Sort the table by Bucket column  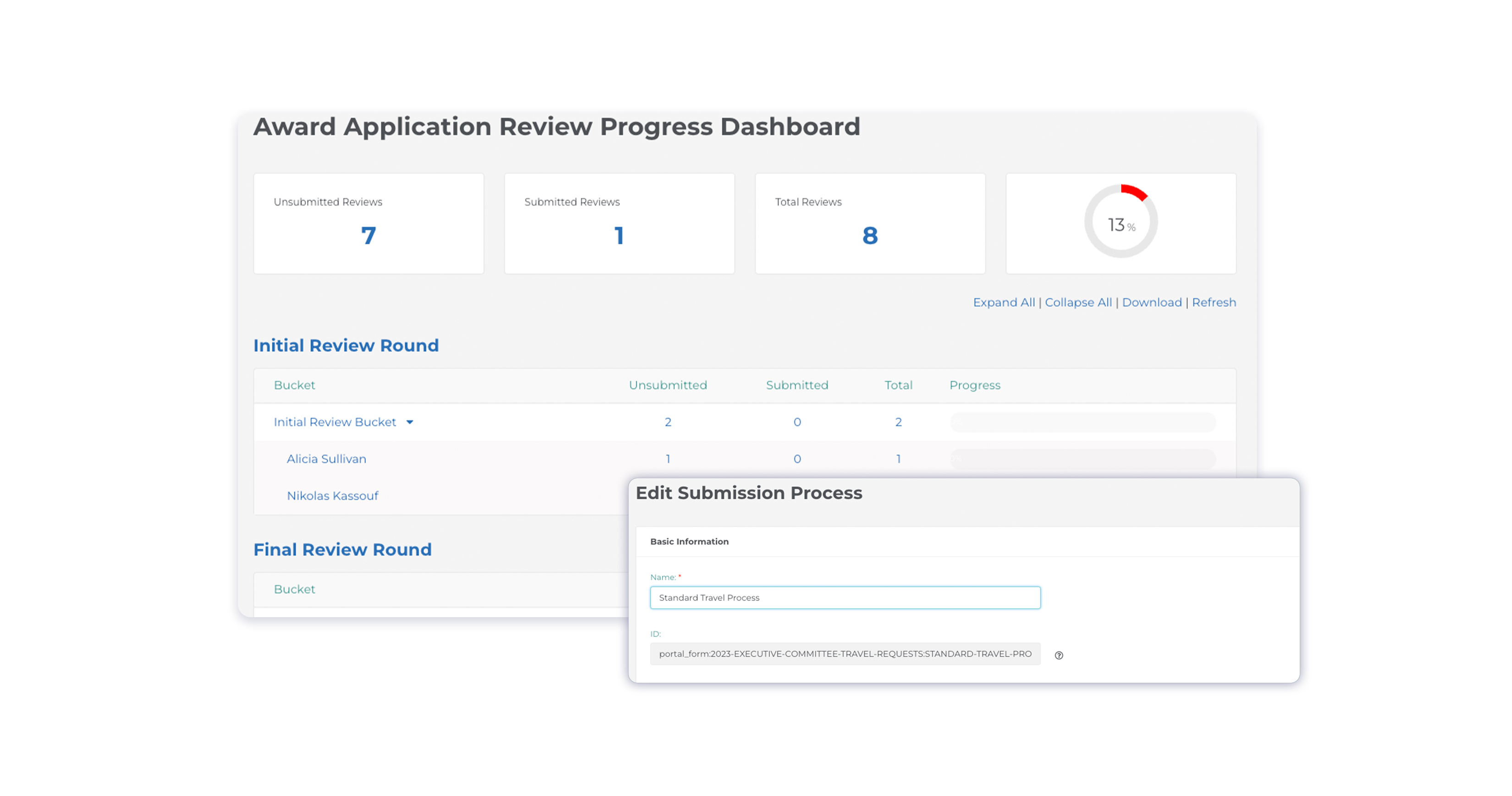tap(294, 385)
